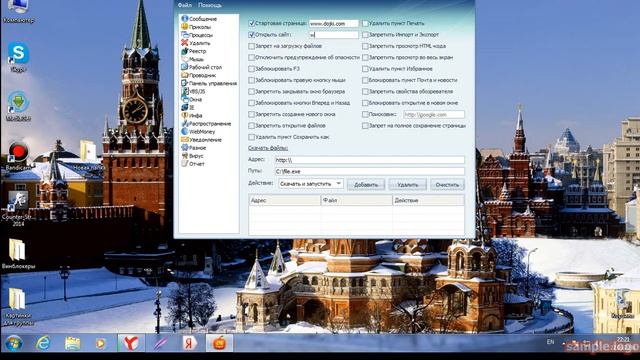Click the Очистить button
Image resolution: width=640 pixels, height=360 pixels.
pyautogui.click(x=447, y=184)
